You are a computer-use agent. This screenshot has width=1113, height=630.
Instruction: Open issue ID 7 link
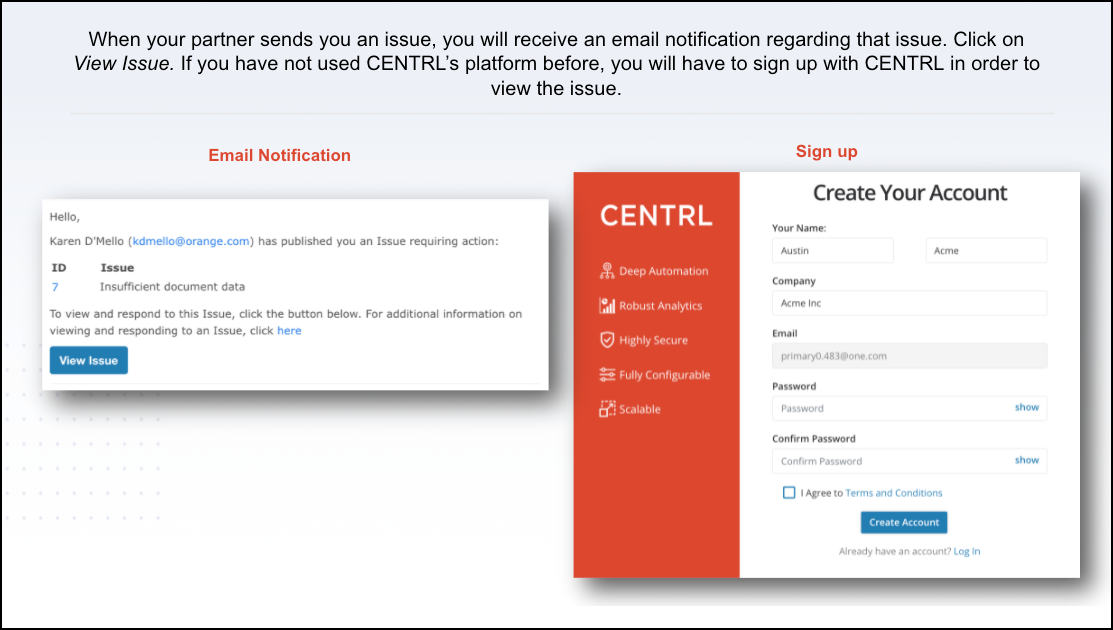(55, 287)
